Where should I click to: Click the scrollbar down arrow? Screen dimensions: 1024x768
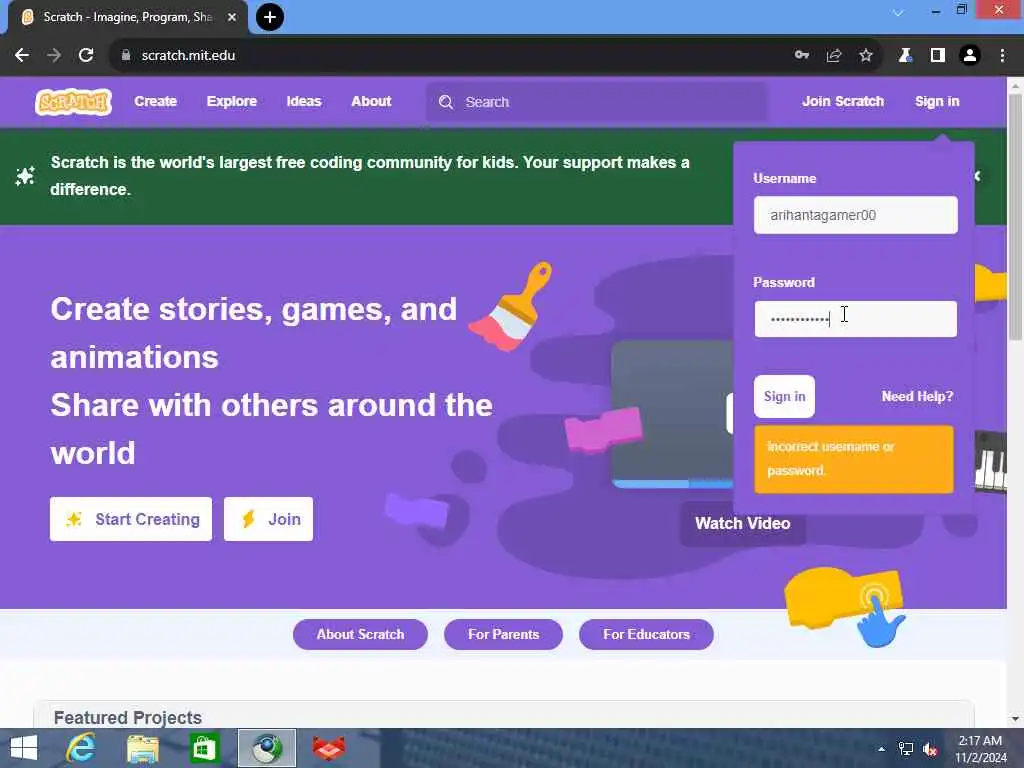(x=1015, y=720)
